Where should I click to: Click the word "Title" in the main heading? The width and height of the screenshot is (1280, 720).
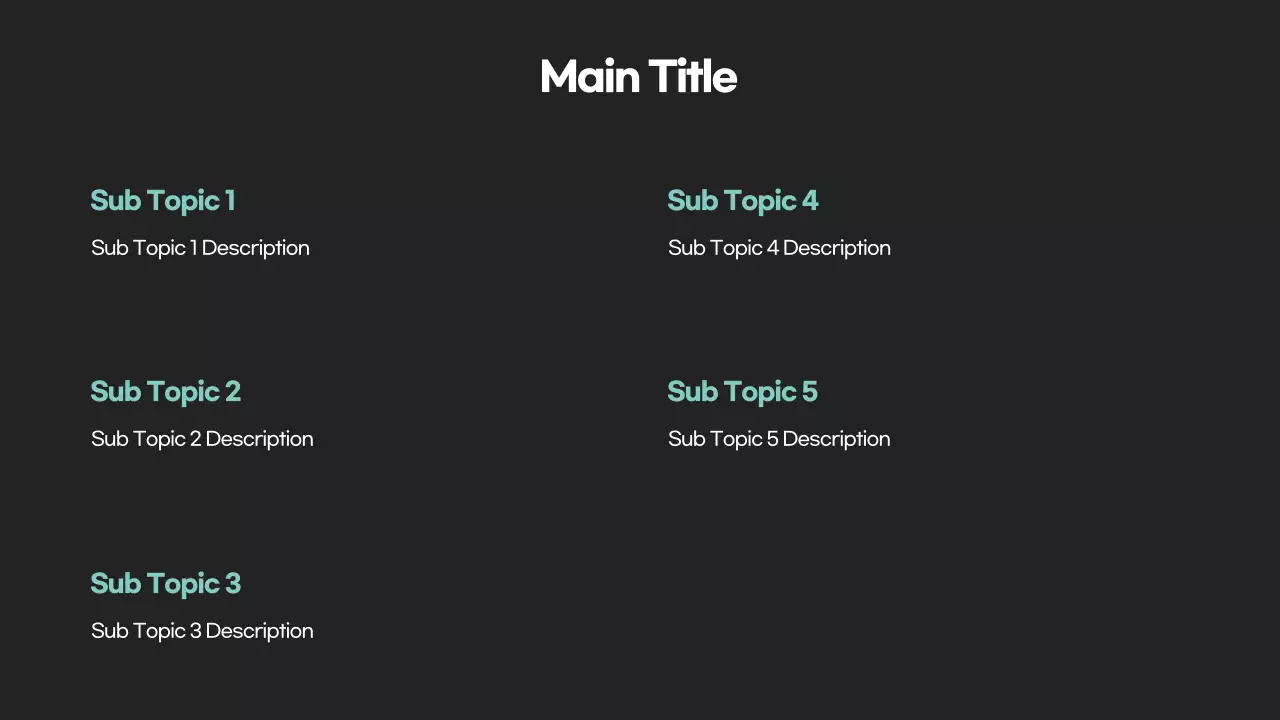[x=692, y=77]
